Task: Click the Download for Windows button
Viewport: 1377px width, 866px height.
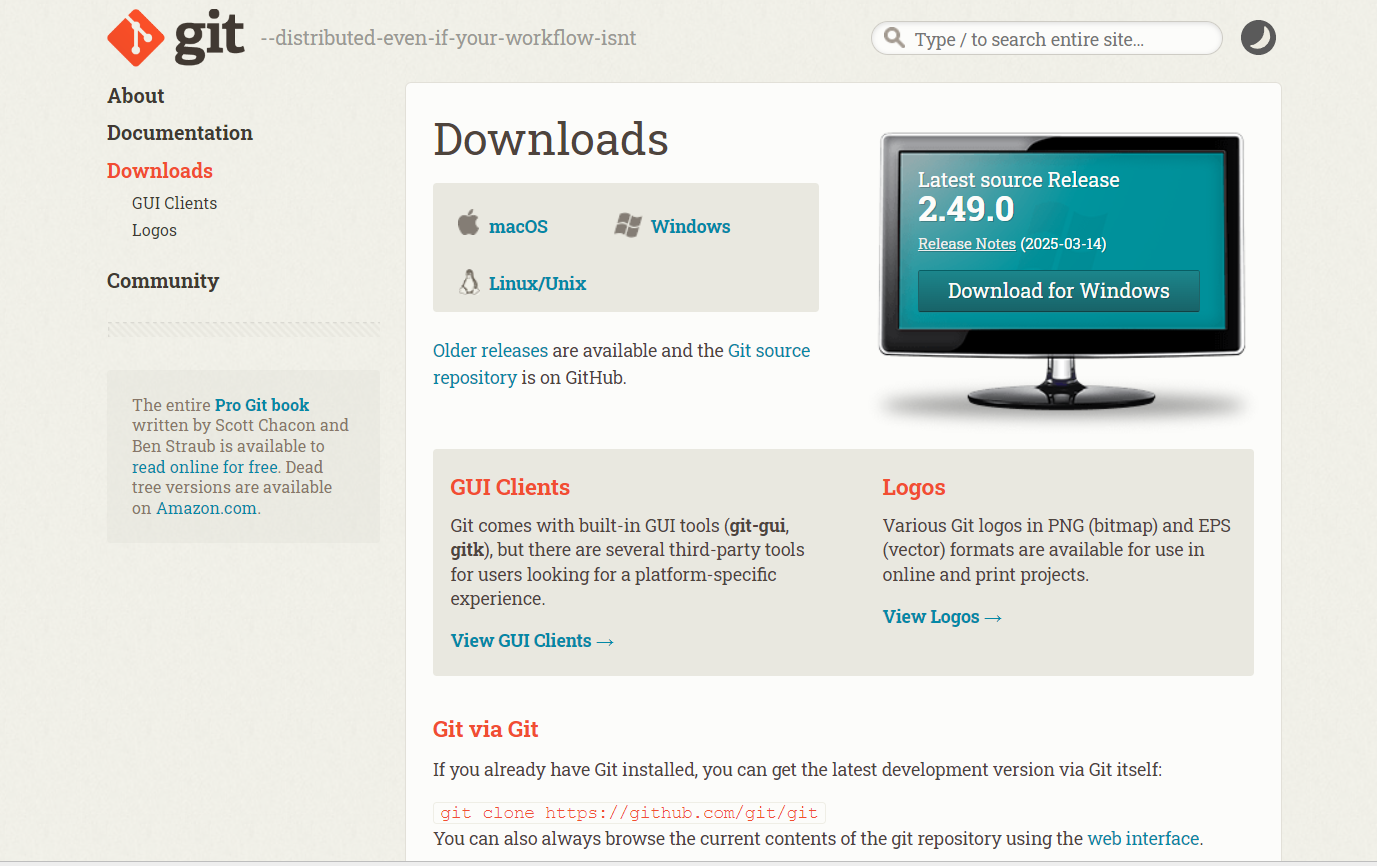Action: point(1058,291)
